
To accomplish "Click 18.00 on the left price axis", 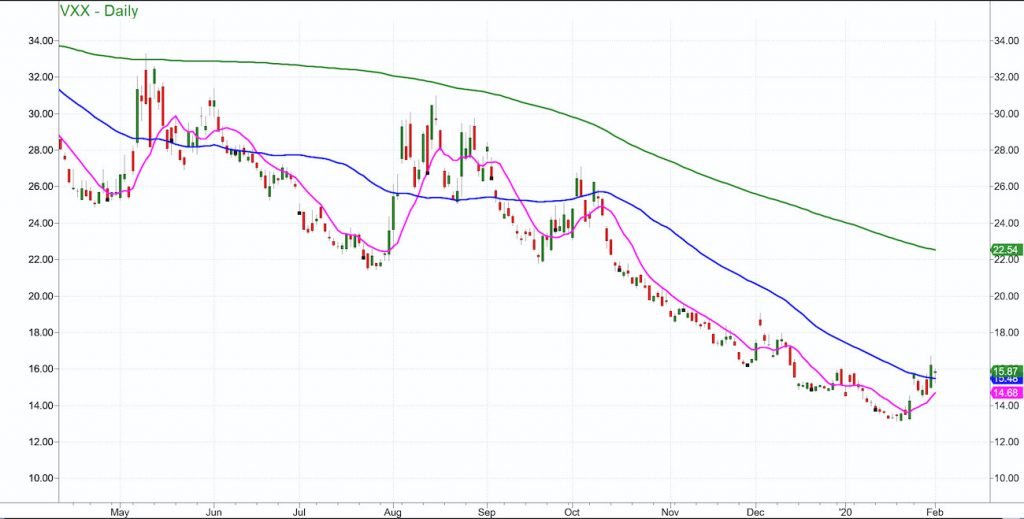I will (x=40, y=332).
